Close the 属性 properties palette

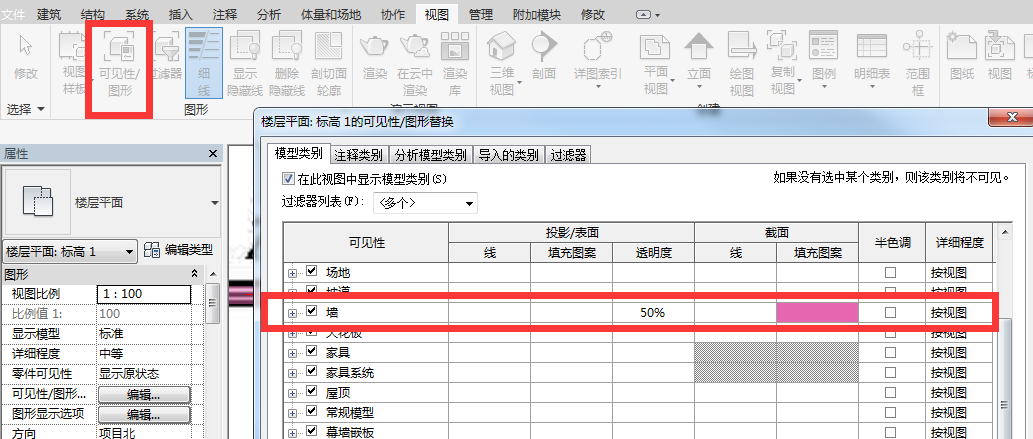click(213, 153)
